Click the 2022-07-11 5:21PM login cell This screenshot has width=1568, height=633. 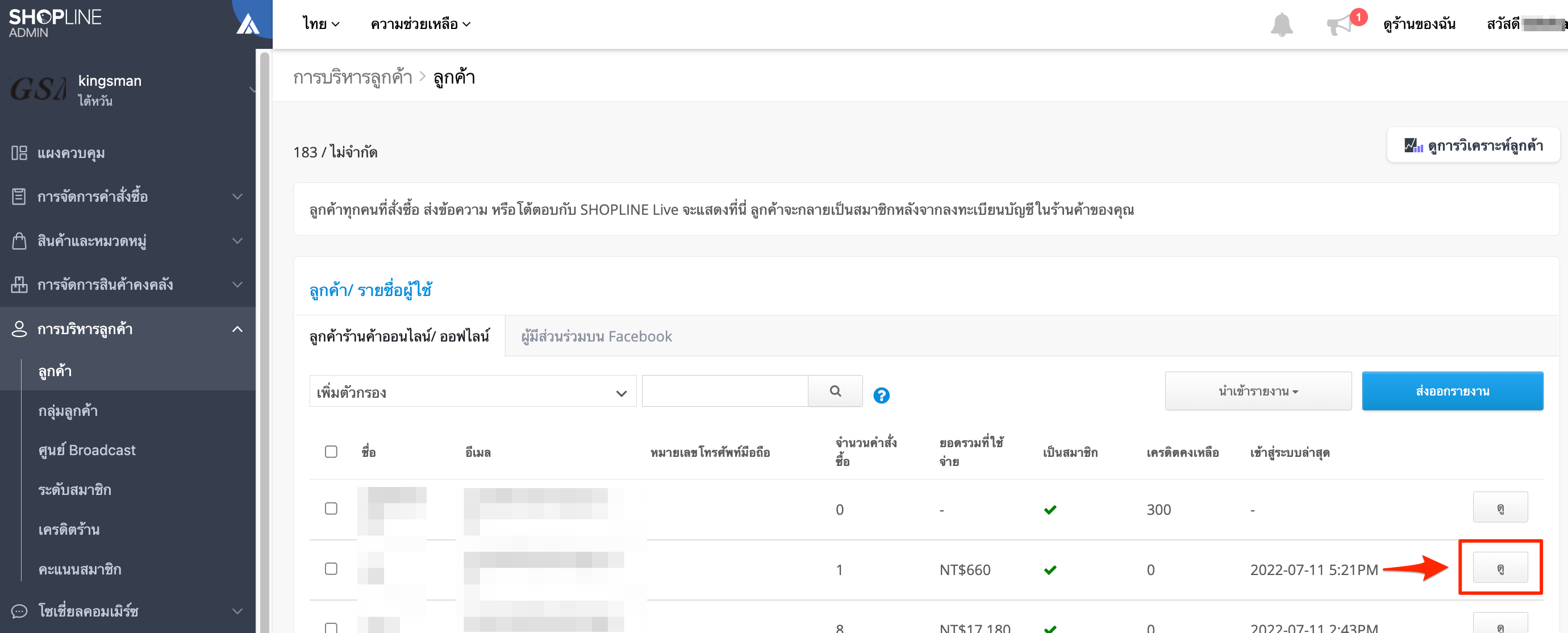pyautogui.click(x=1313, y=570)
